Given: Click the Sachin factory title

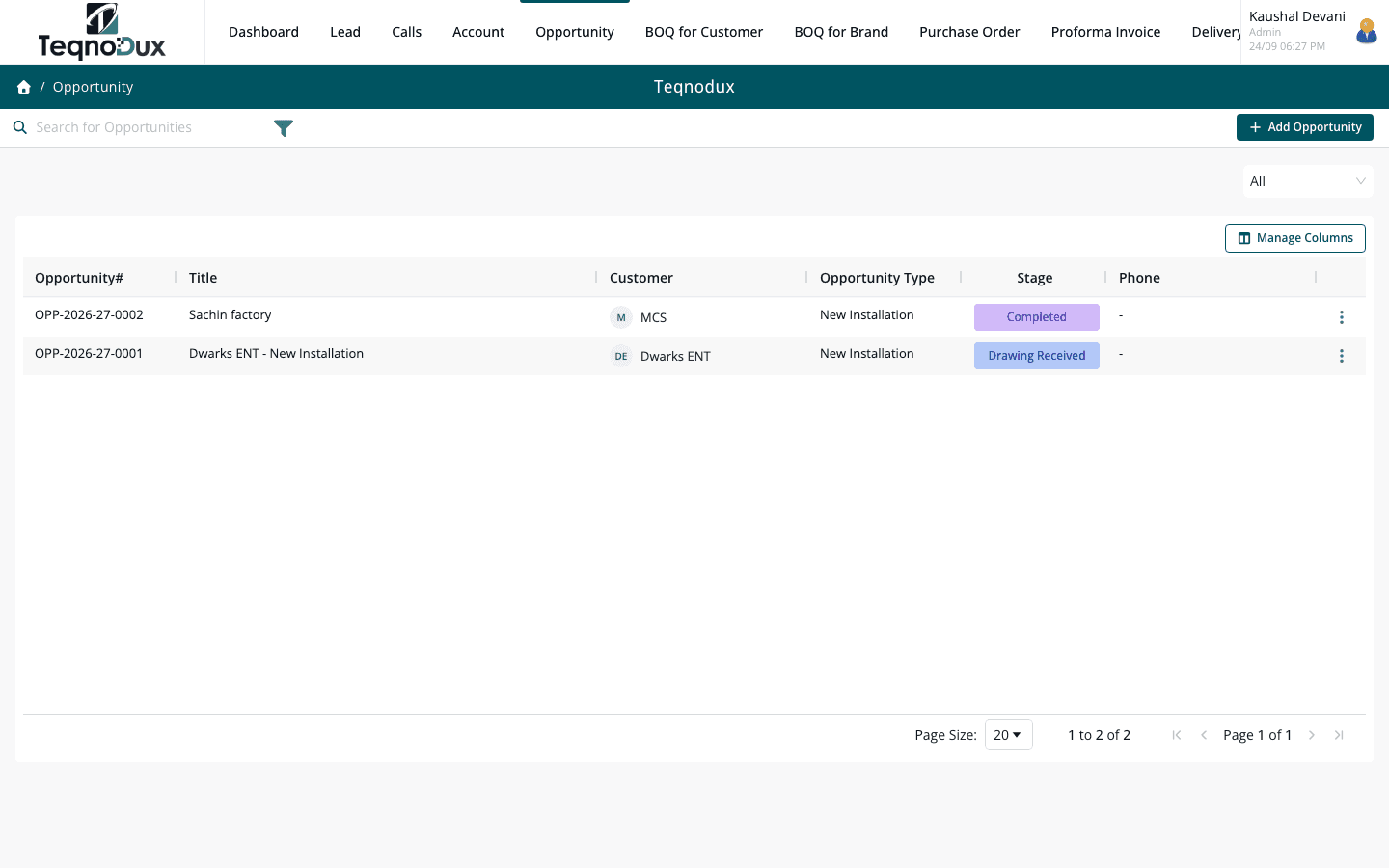Looking at the screenshot, I should pyautogui.click(x=230, y=315).
